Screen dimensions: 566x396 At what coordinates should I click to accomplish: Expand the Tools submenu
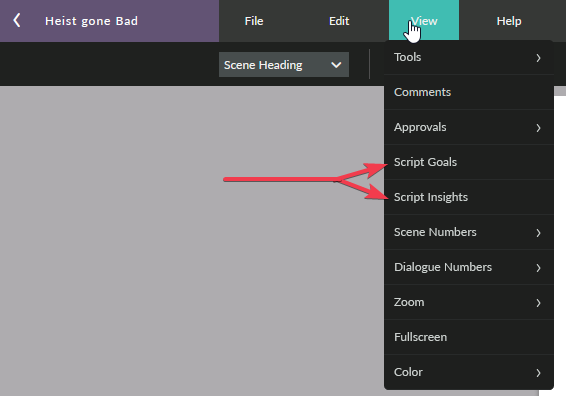(x=469, y=57)
